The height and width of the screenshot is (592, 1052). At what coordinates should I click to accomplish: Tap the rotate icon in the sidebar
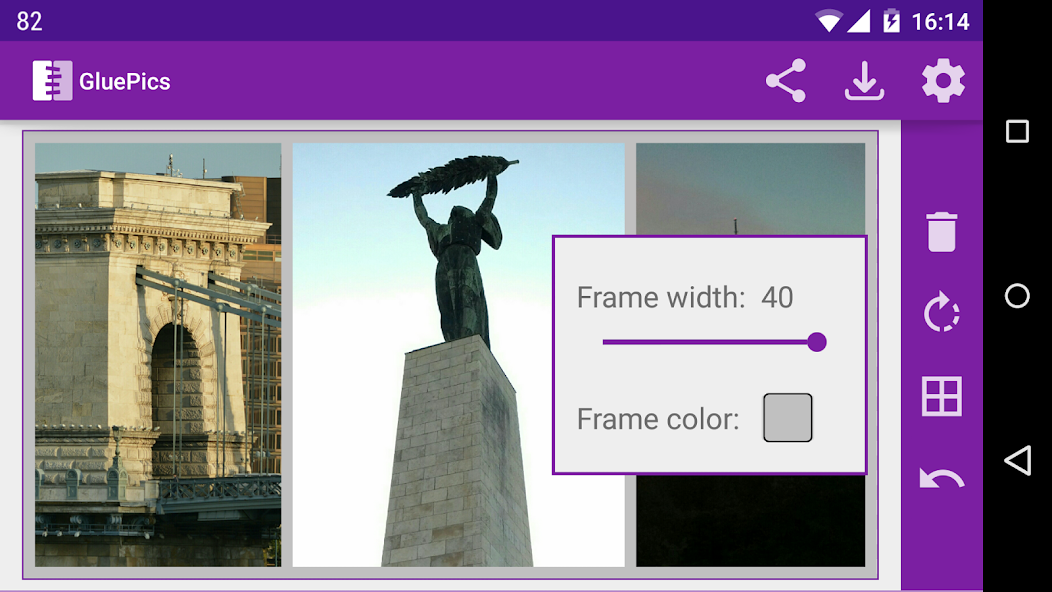tap(941, 312)
